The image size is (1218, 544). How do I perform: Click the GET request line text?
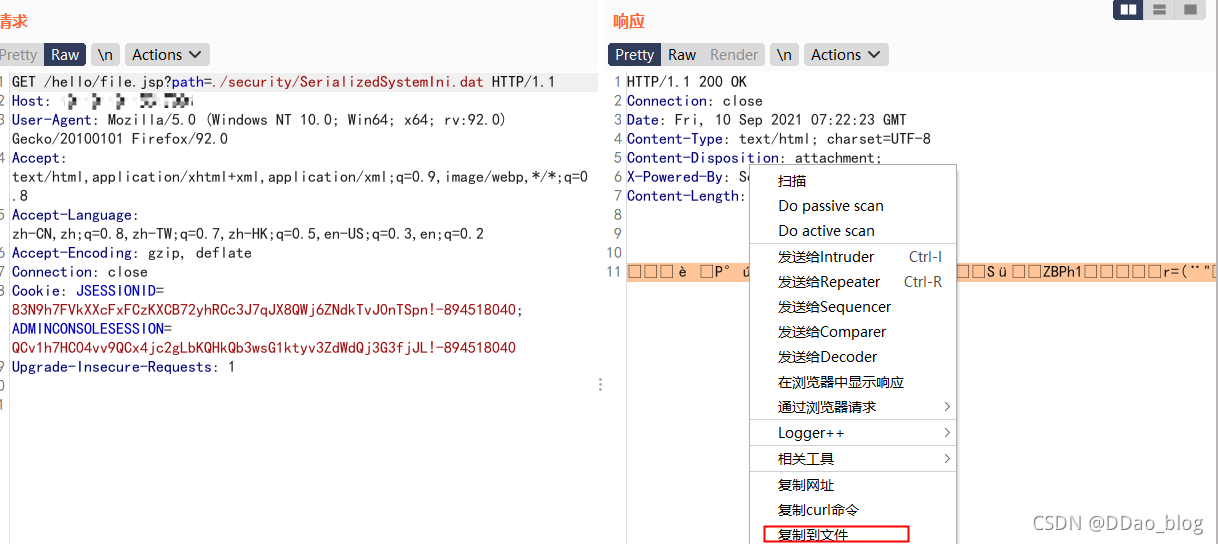(283, 82)
